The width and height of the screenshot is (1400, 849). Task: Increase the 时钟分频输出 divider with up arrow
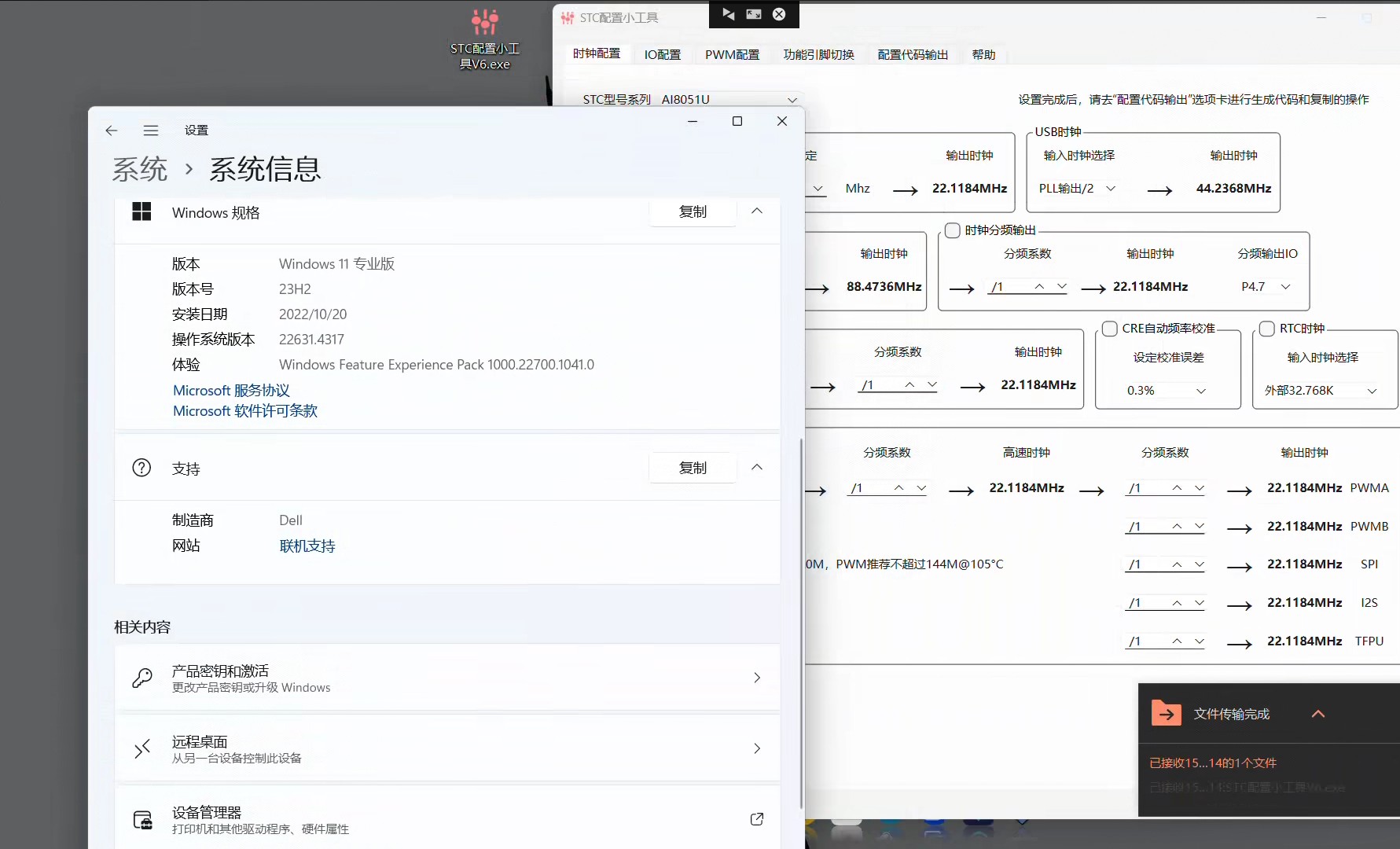pos(1039,287)
